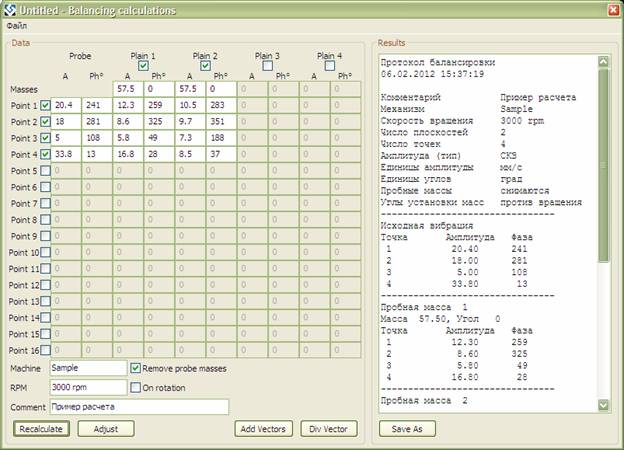Click the 'Исходная вибрация' line in results
The image size is (624, 450).
tap(427, 226)
